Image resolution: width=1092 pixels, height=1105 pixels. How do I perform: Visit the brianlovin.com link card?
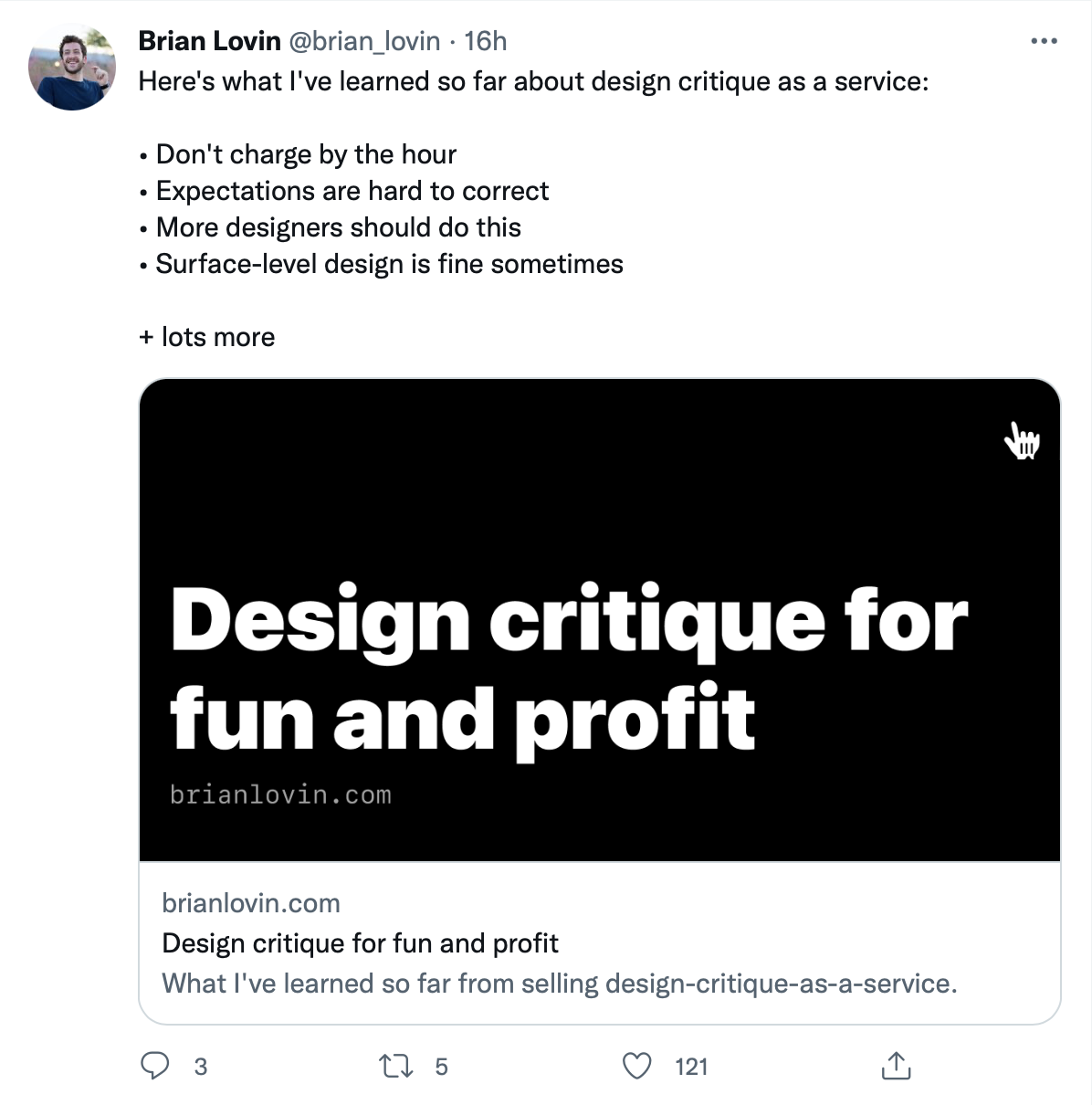coord(250,903)
